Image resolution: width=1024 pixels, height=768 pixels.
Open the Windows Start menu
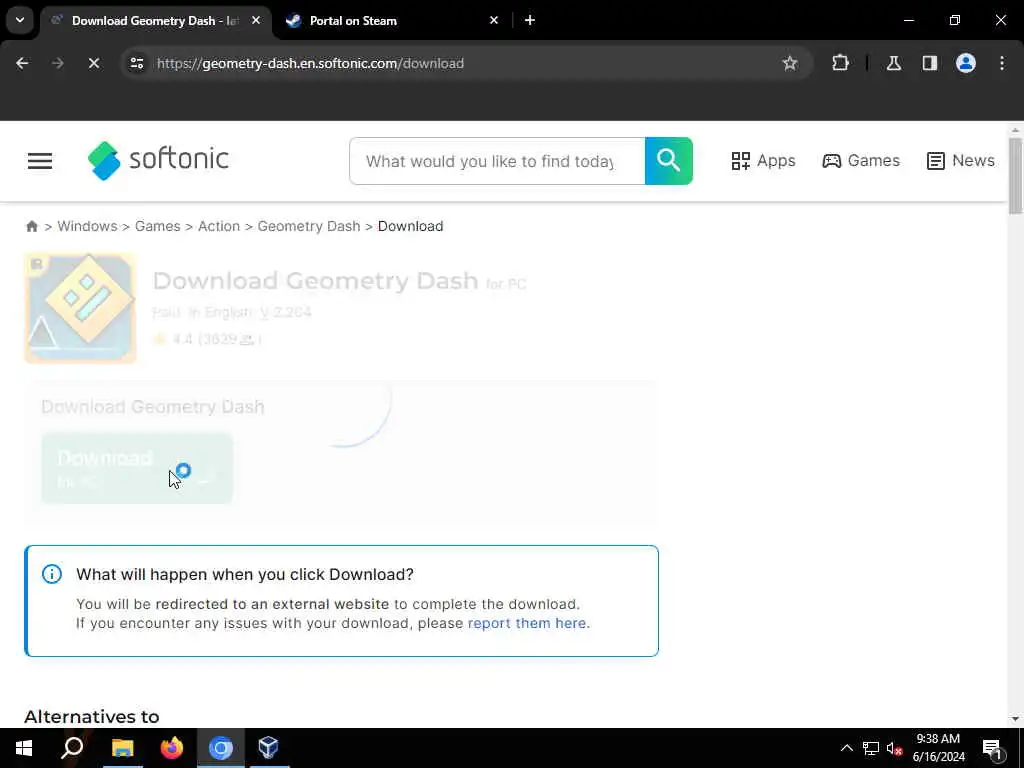coord(24,748)
